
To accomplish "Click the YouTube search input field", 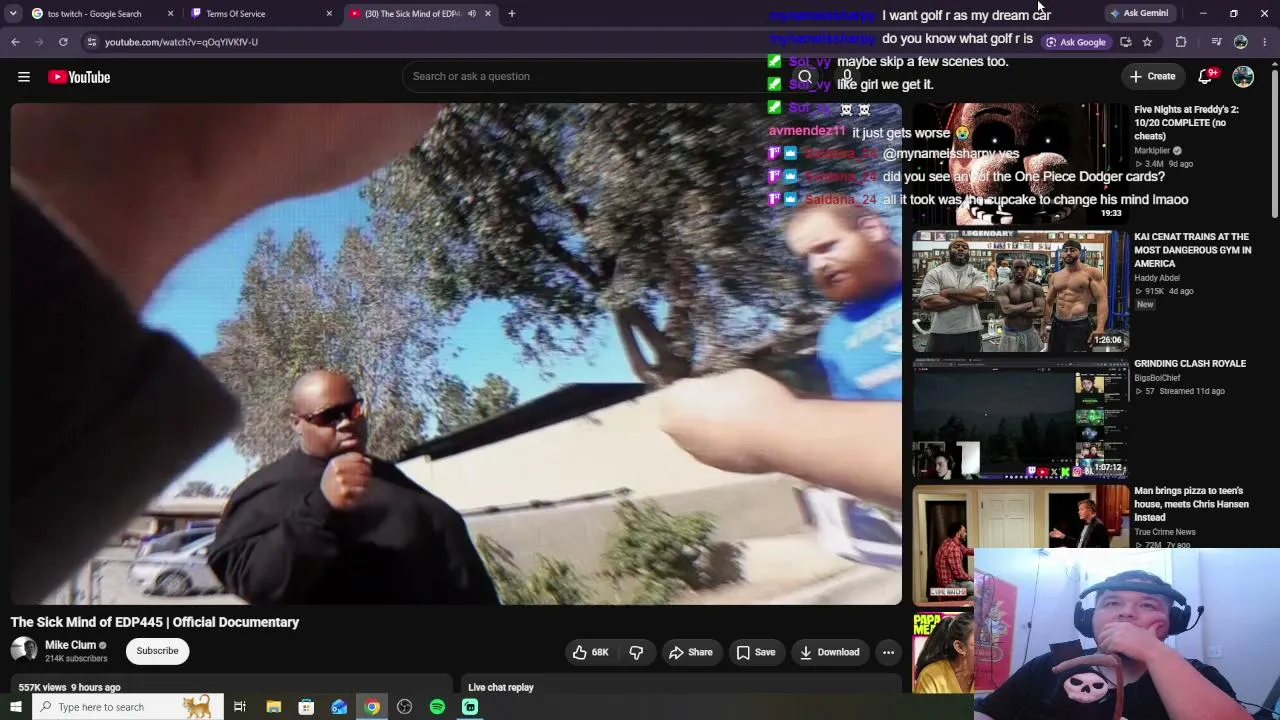I will tap(596, 76).
